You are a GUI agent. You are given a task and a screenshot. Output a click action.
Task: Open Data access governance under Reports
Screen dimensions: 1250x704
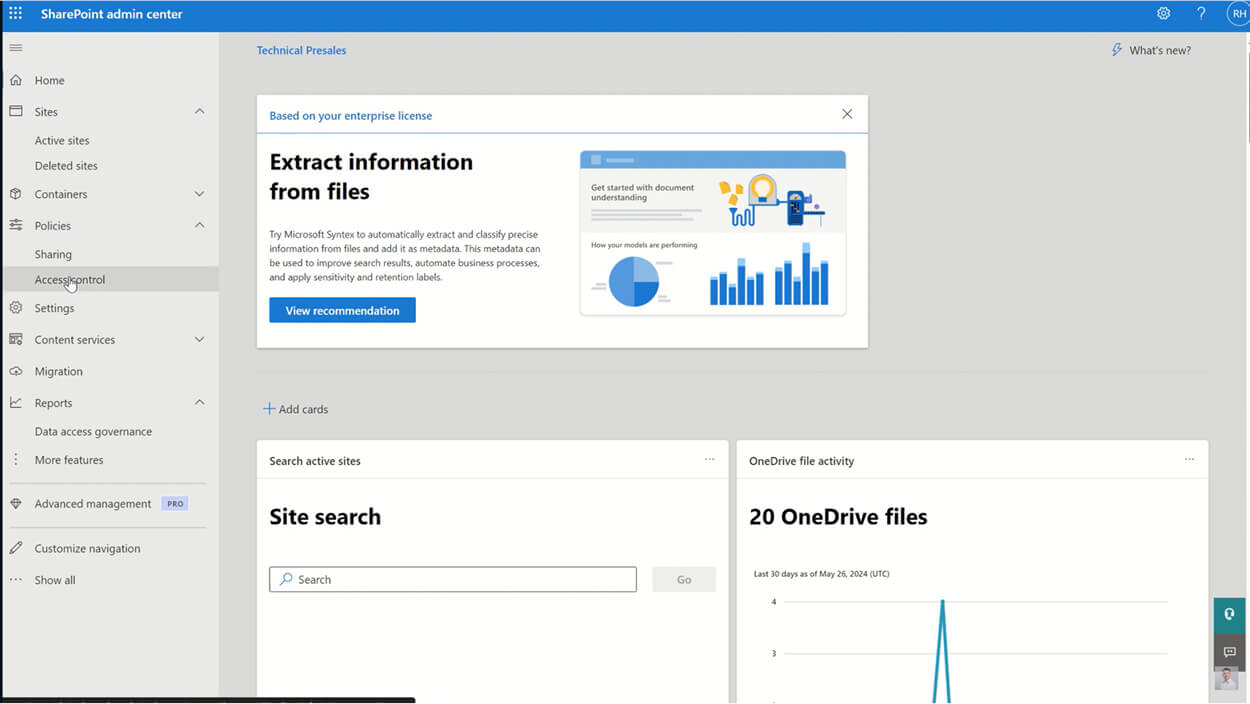[94, 431]
